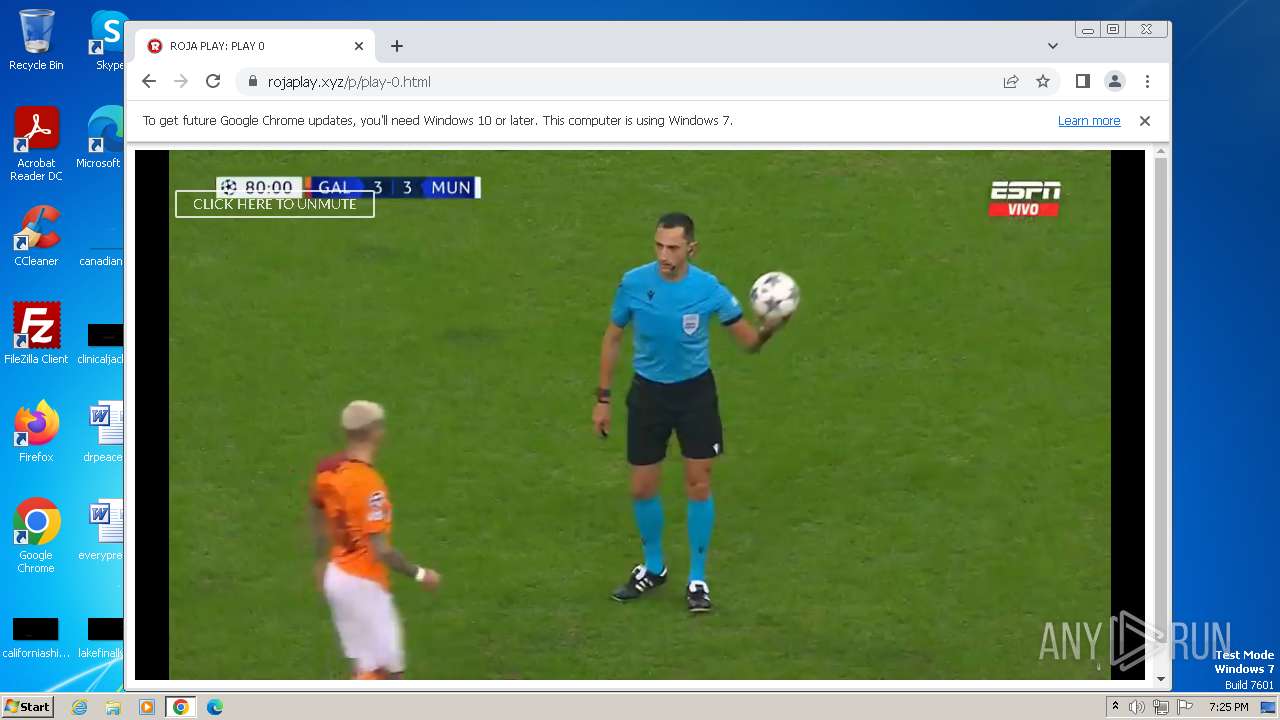Expand the tab search chevron

(1053, 46)
